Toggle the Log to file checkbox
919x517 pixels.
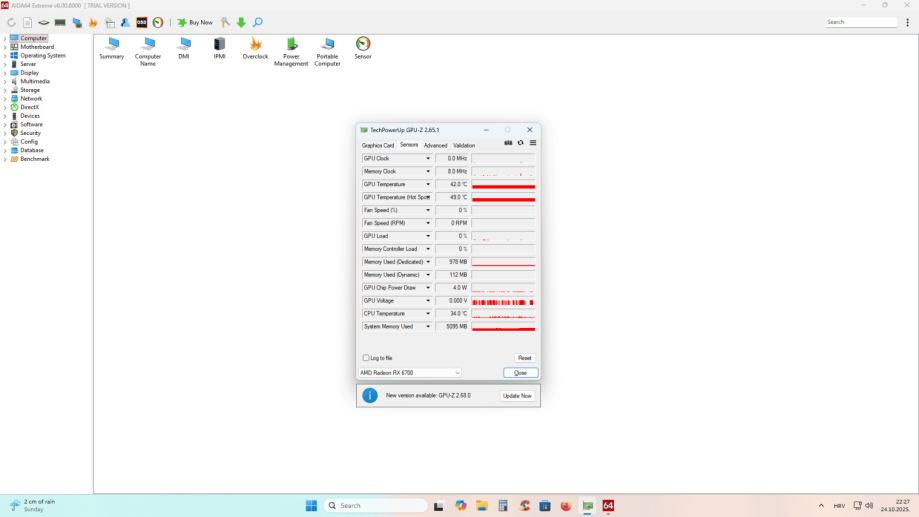[366, 358]
